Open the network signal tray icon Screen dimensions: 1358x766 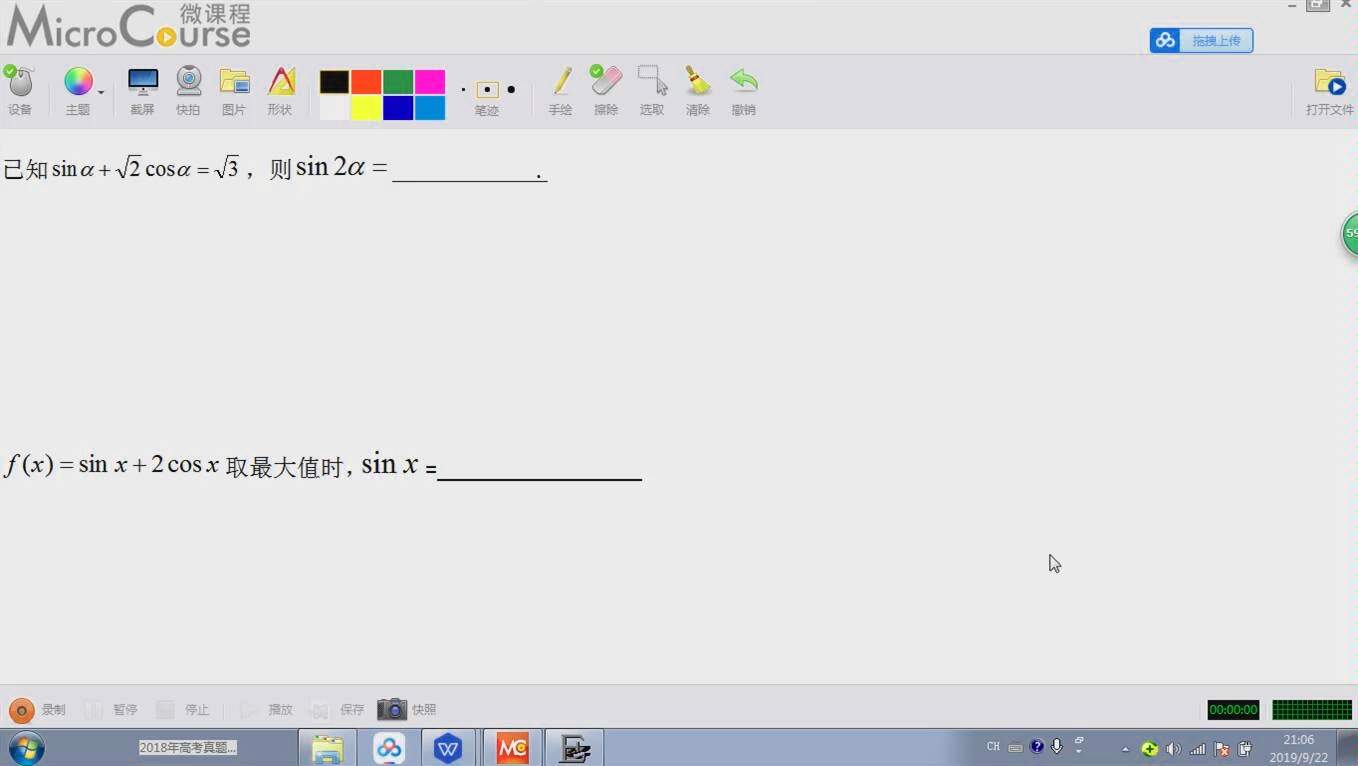1198,749
